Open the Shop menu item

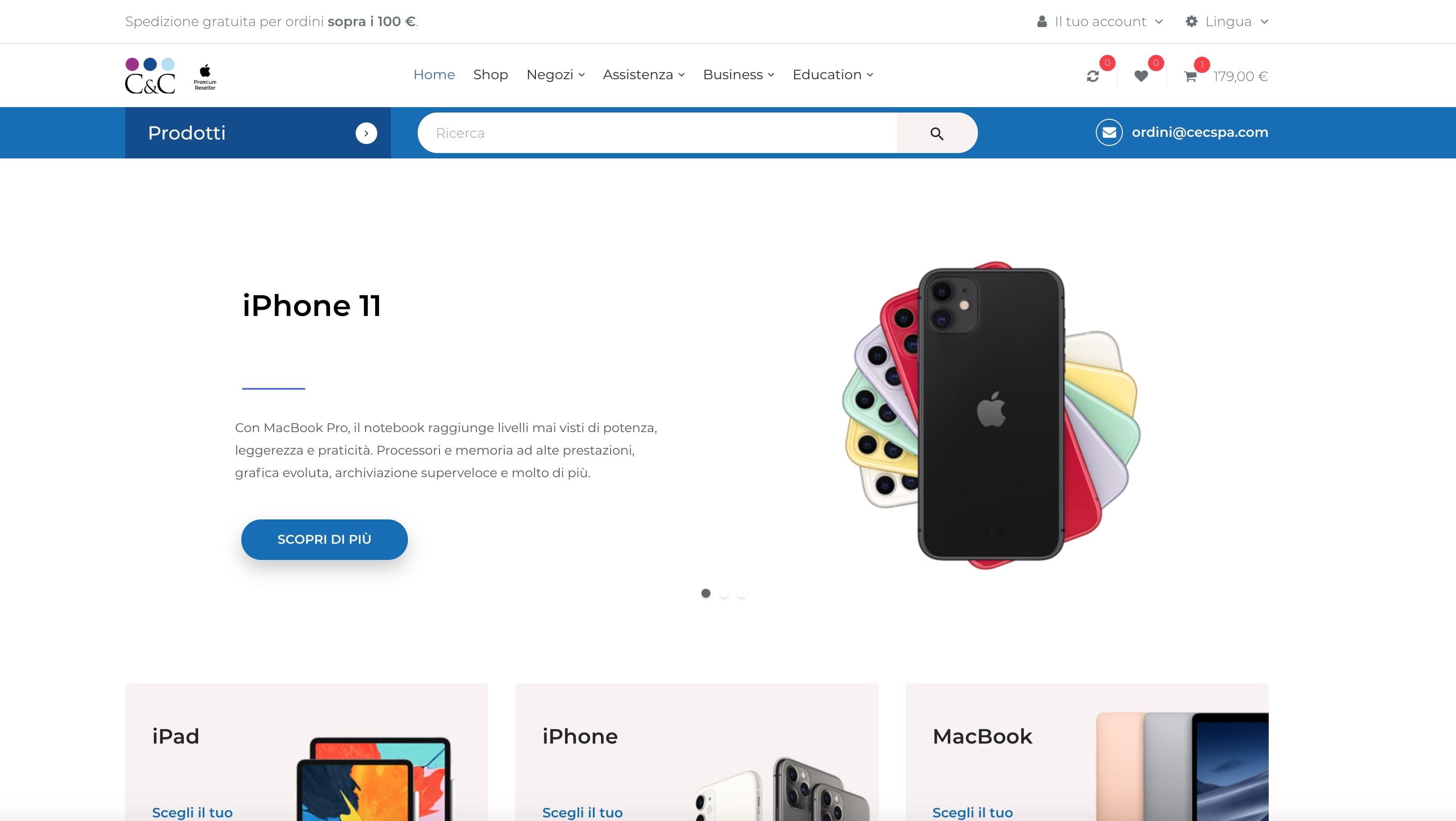pyautogui.click(x=491, y=75)
